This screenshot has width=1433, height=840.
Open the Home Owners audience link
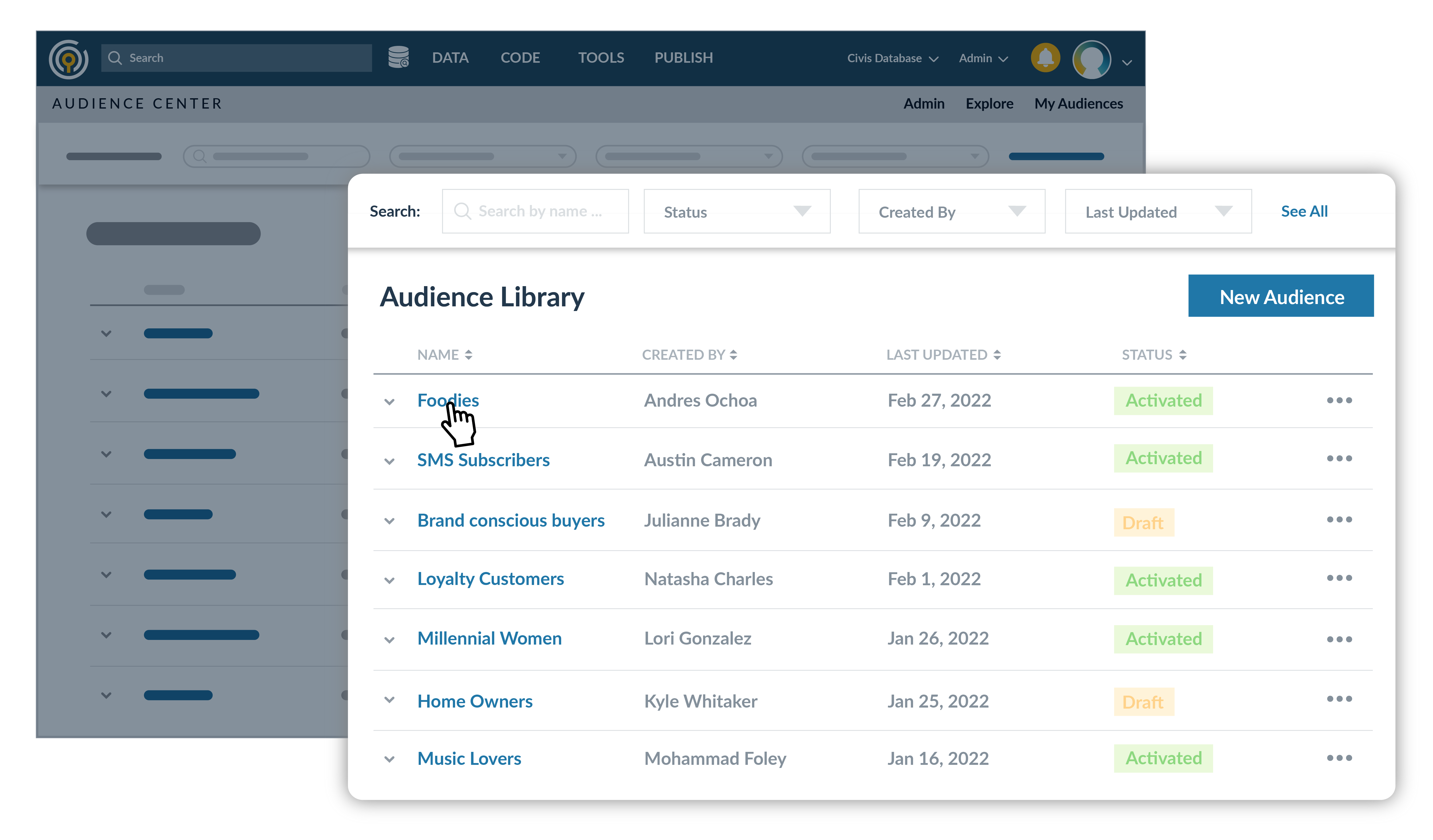[475, 701]
